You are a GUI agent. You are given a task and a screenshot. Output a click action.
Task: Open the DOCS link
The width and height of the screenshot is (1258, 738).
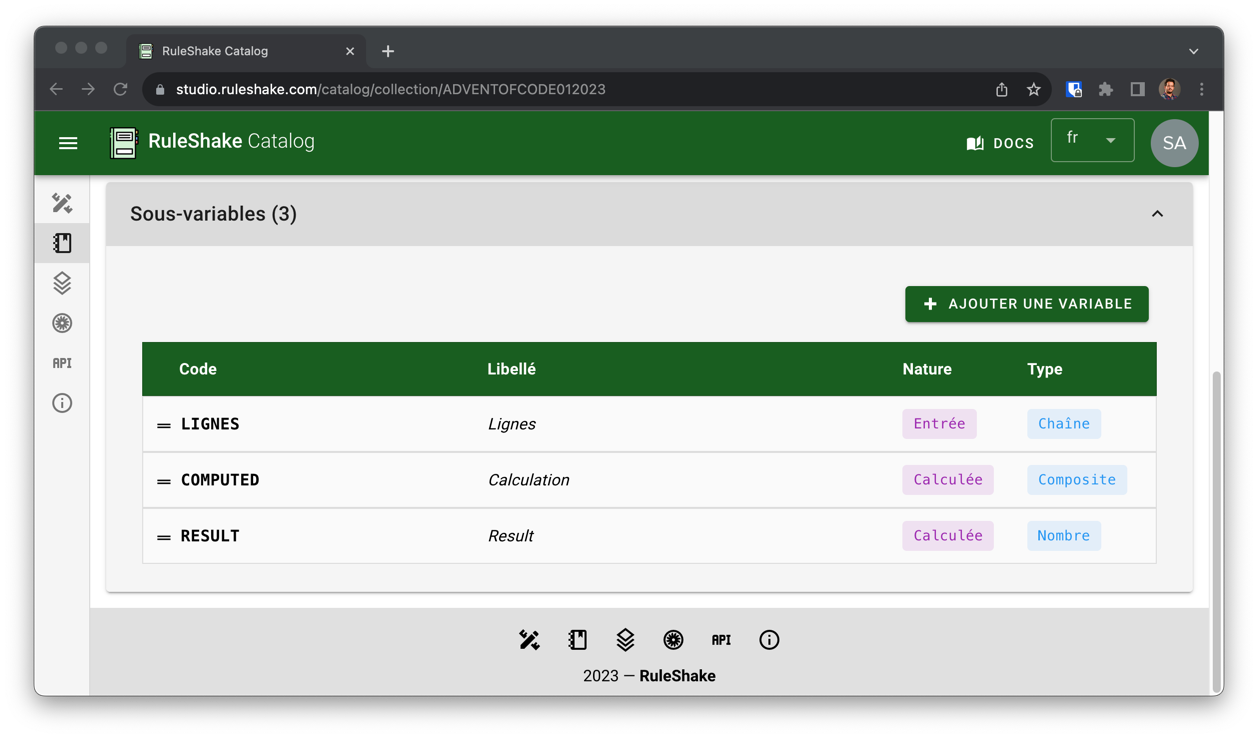(1000, 143)
